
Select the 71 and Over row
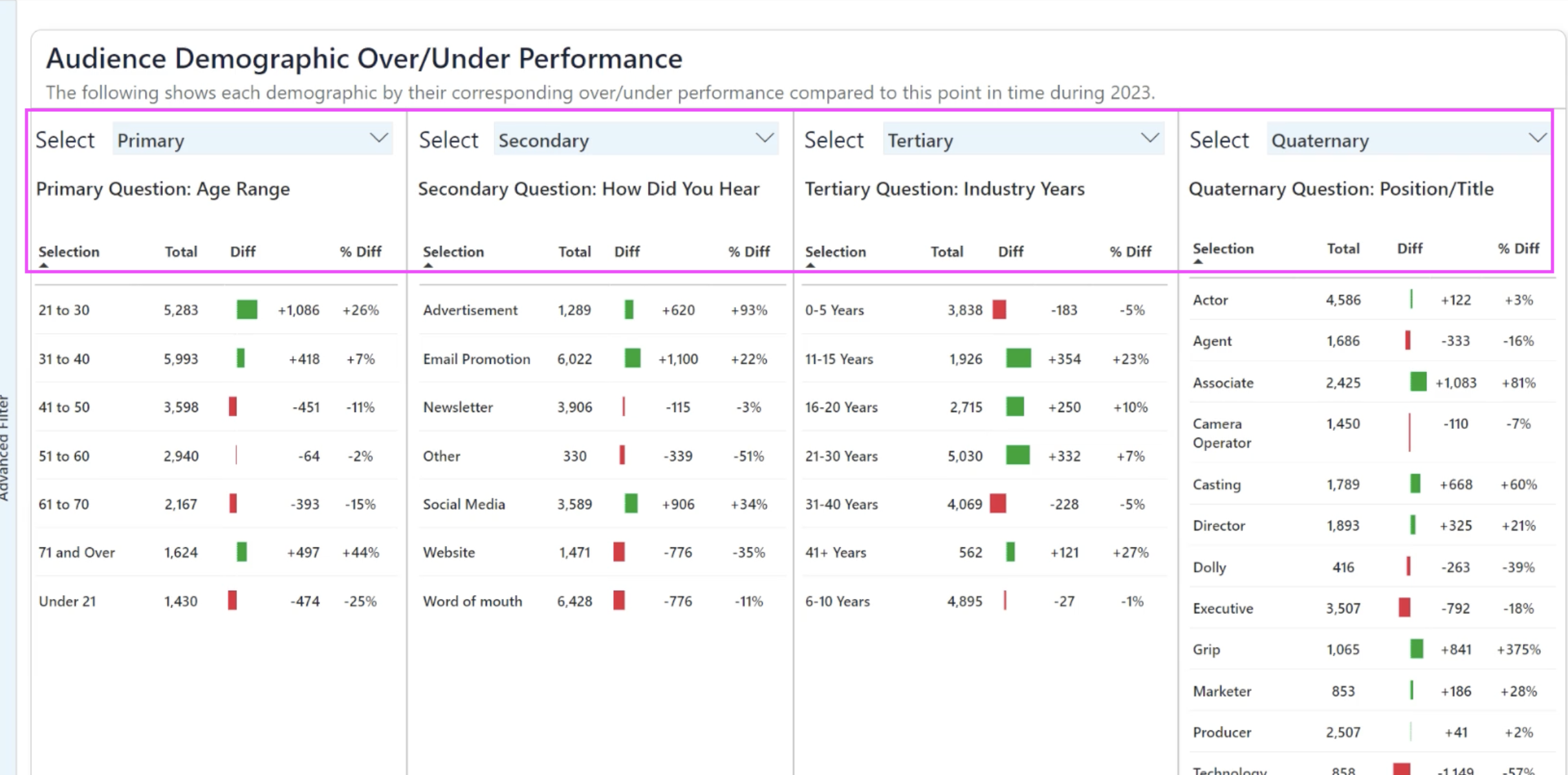click(76, 552)
